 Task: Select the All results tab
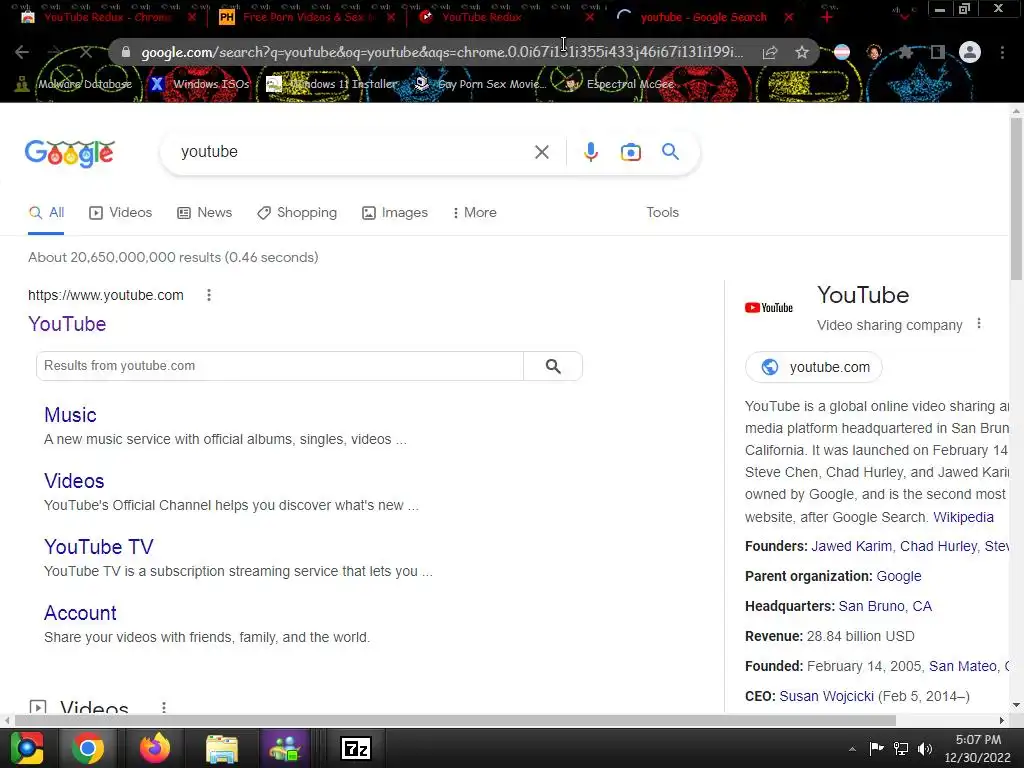[x=46, y=213]
